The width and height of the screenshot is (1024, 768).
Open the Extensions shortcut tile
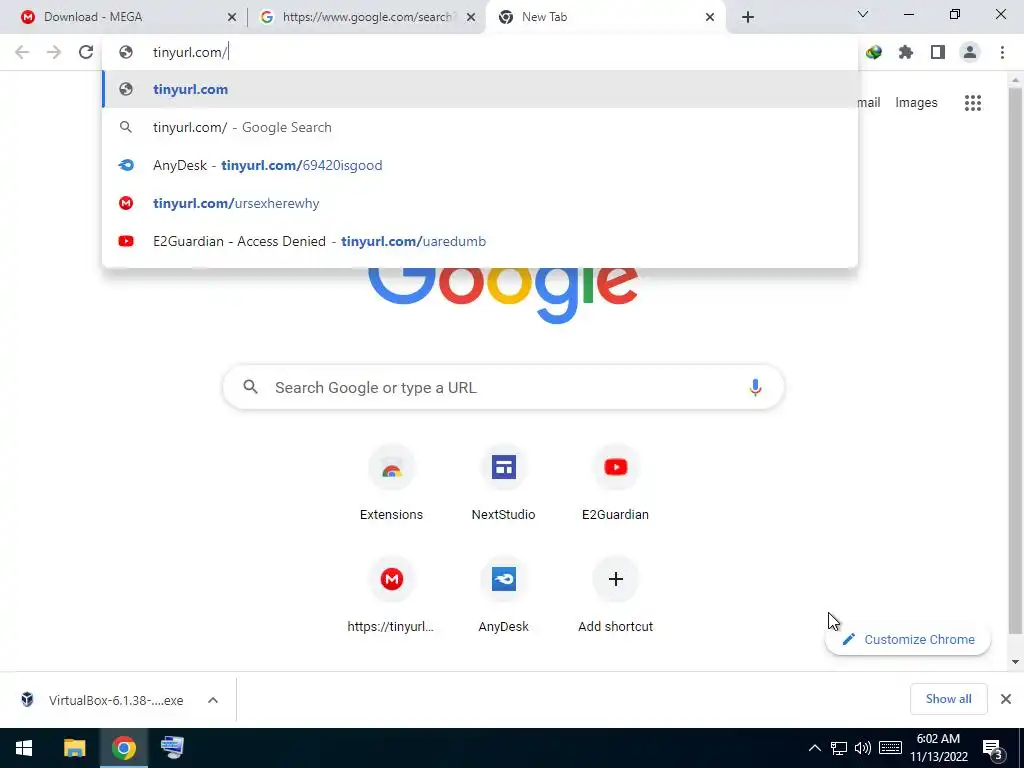(391, 484)
